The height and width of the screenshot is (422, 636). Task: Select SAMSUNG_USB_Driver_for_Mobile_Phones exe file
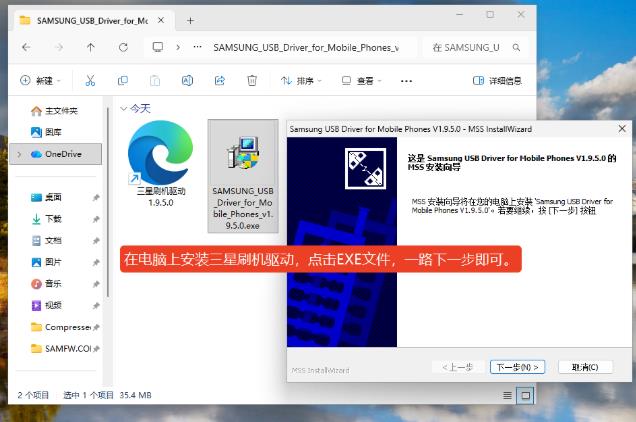[243, 176]
